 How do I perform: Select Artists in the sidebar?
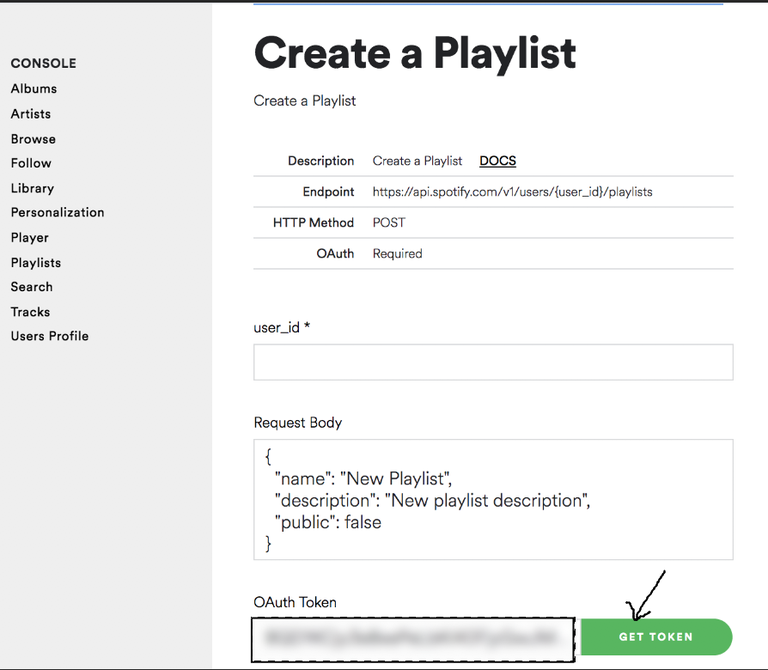coord(31,114)
